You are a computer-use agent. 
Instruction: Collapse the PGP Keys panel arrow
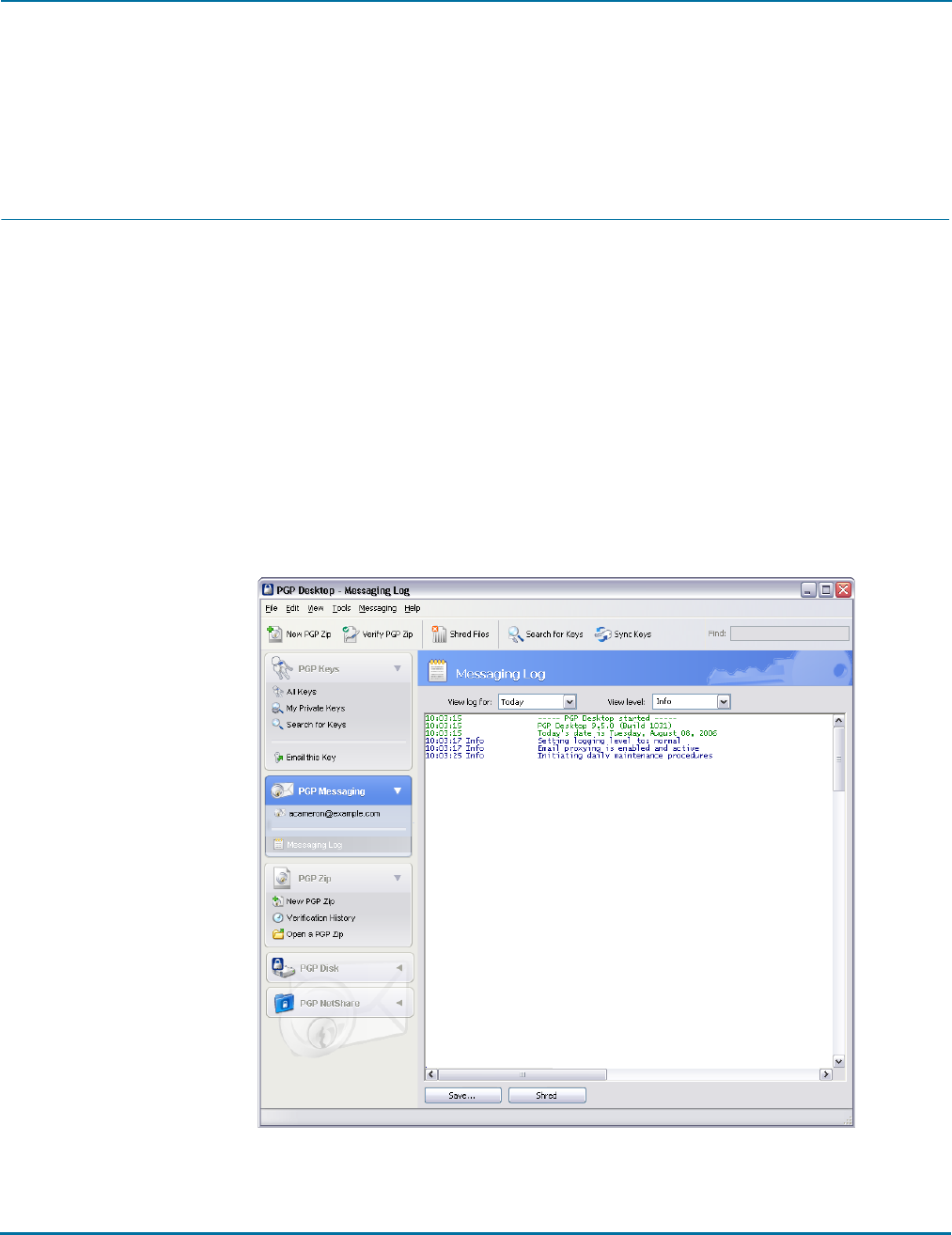tap(398, 669)
